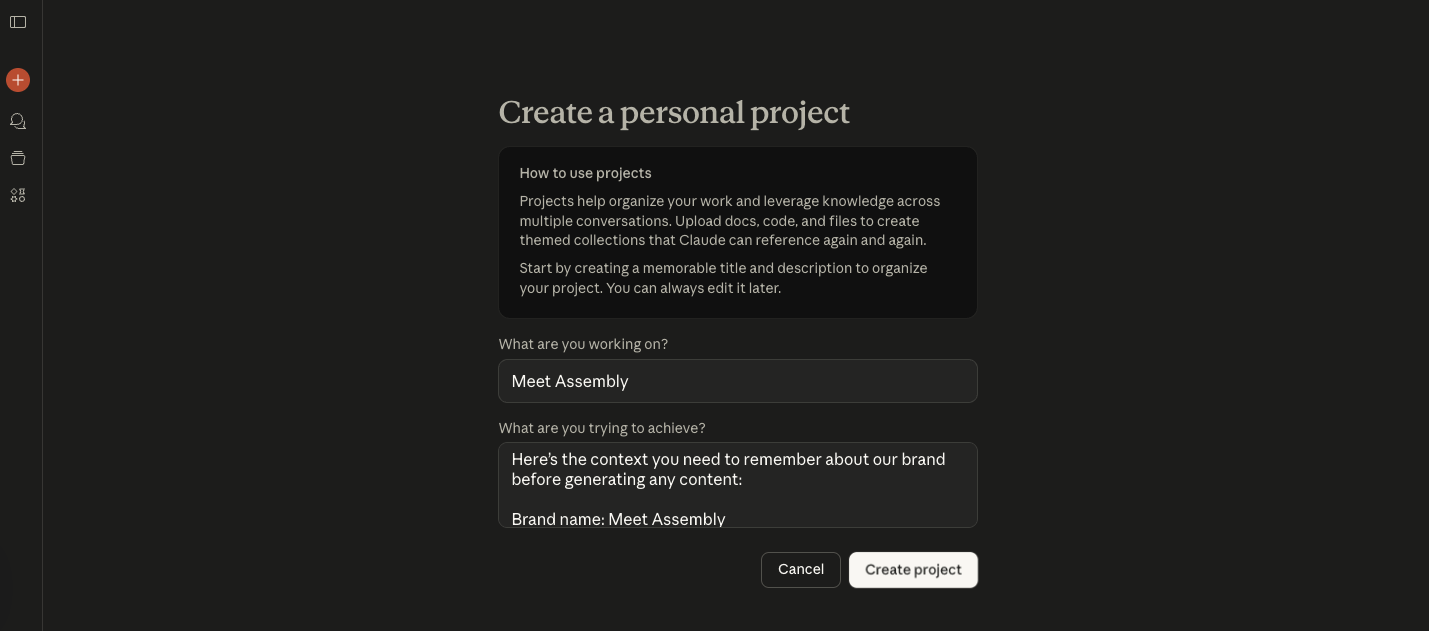Screen dimensions: 1429x631
Task: Focus the 'Meet Assembly' project title field
Action: click(737, 381)
